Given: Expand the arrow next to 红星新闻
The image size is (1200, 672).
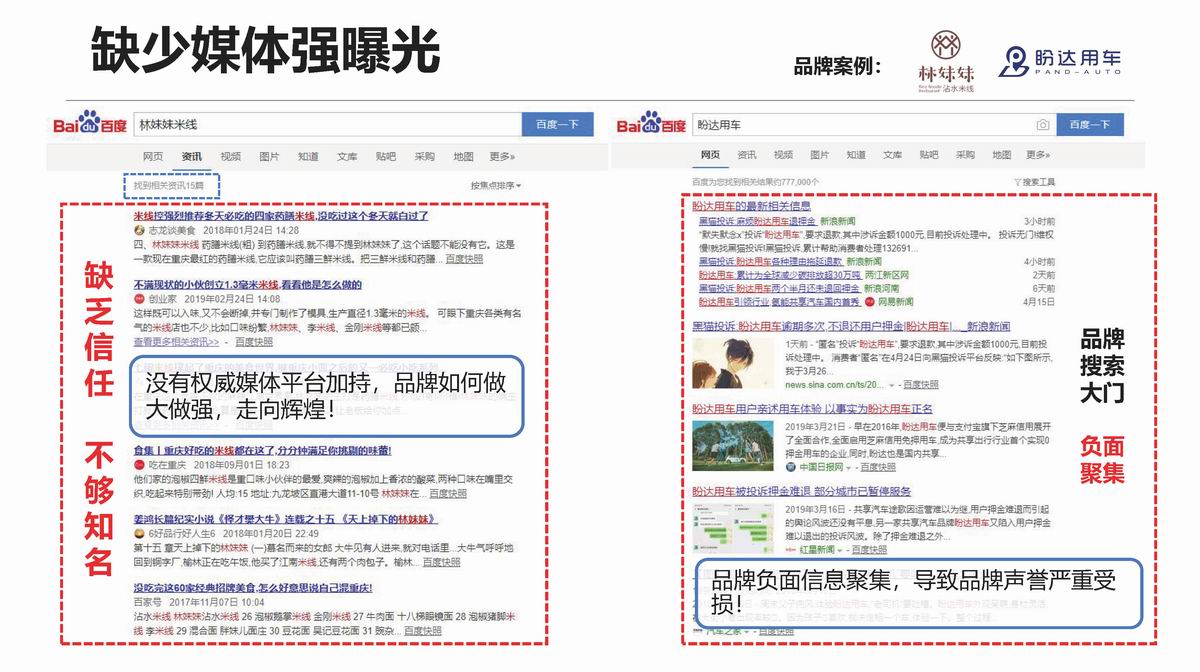Looking at the screenshot, I should tap(841, 549).
